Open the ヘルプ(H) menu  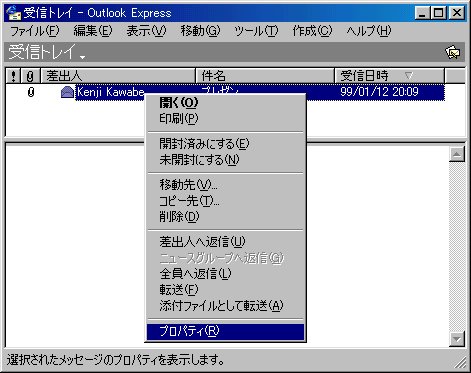pos(368,31)
